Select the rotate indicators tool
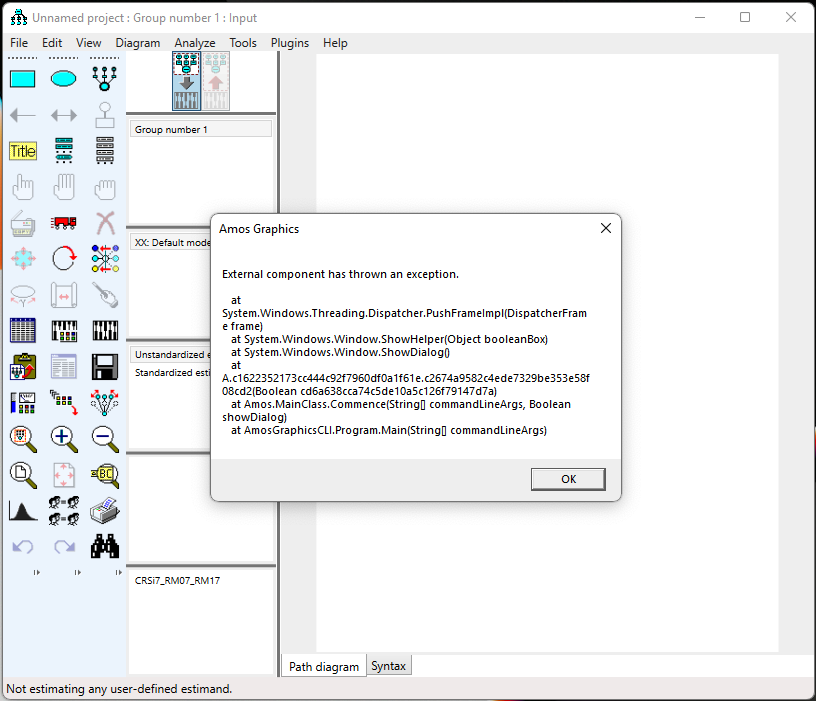816x701 pixels. pyautogui.click(x=63, y=258)
